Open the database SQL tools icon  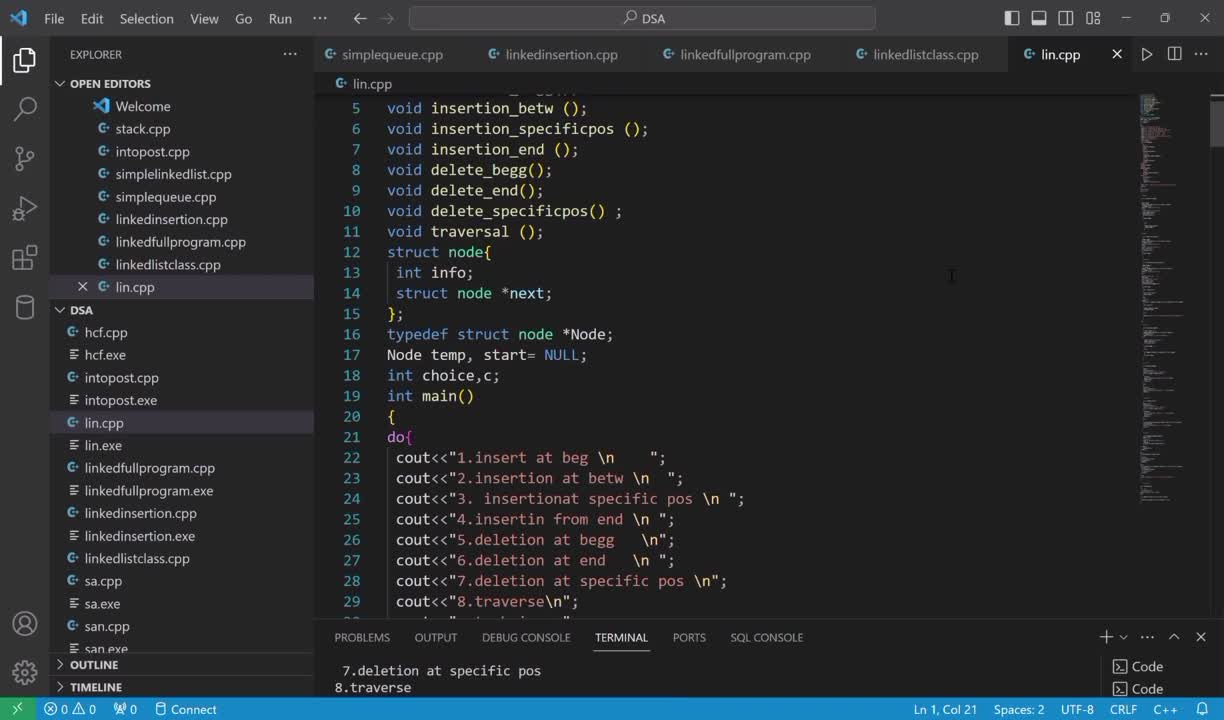(25, 307)
